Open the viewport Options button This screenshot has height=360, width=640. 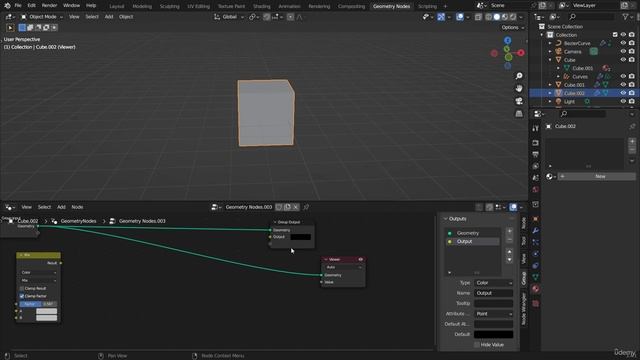[x=512, y=27]
